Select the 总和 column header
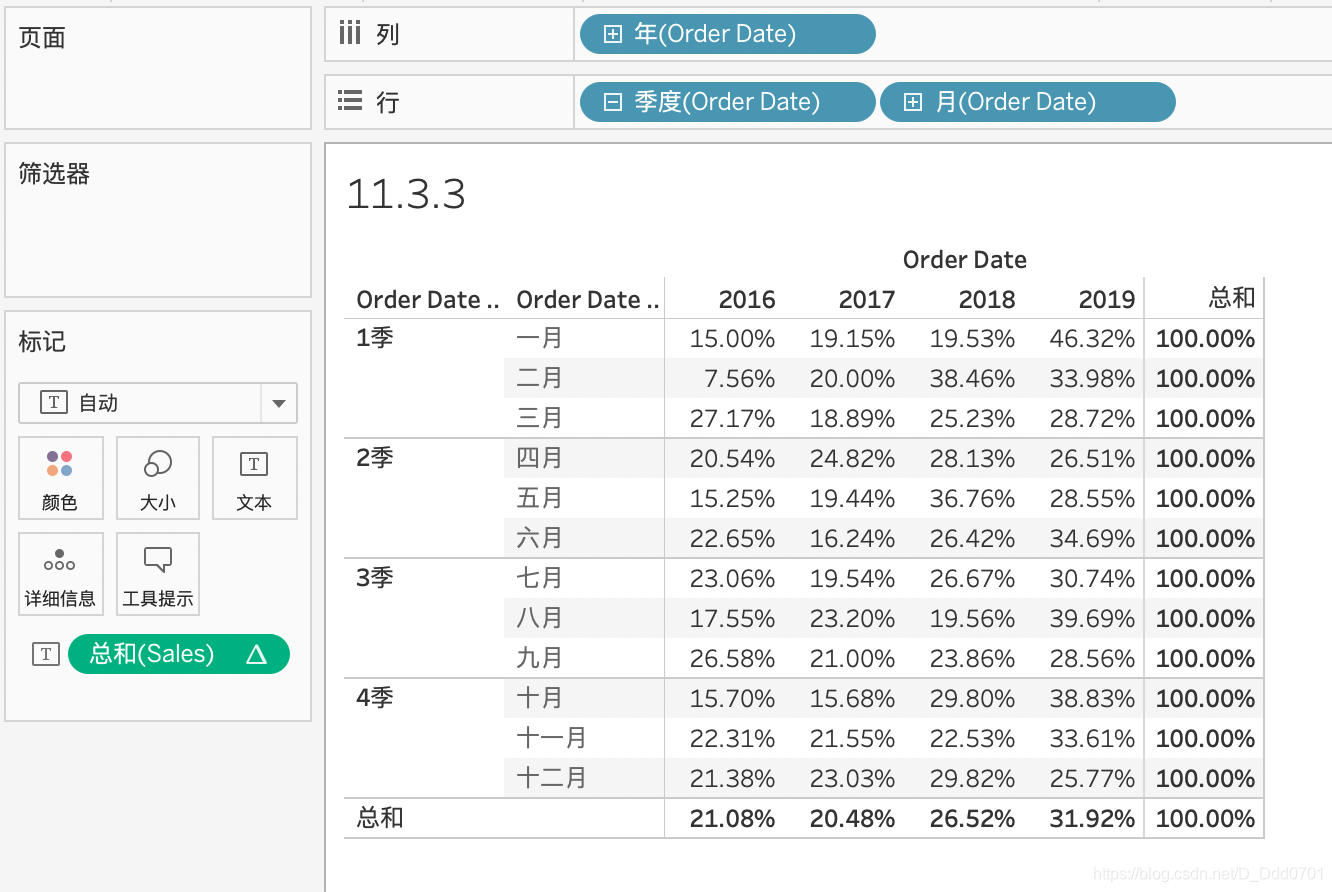 coord(1231,298)
